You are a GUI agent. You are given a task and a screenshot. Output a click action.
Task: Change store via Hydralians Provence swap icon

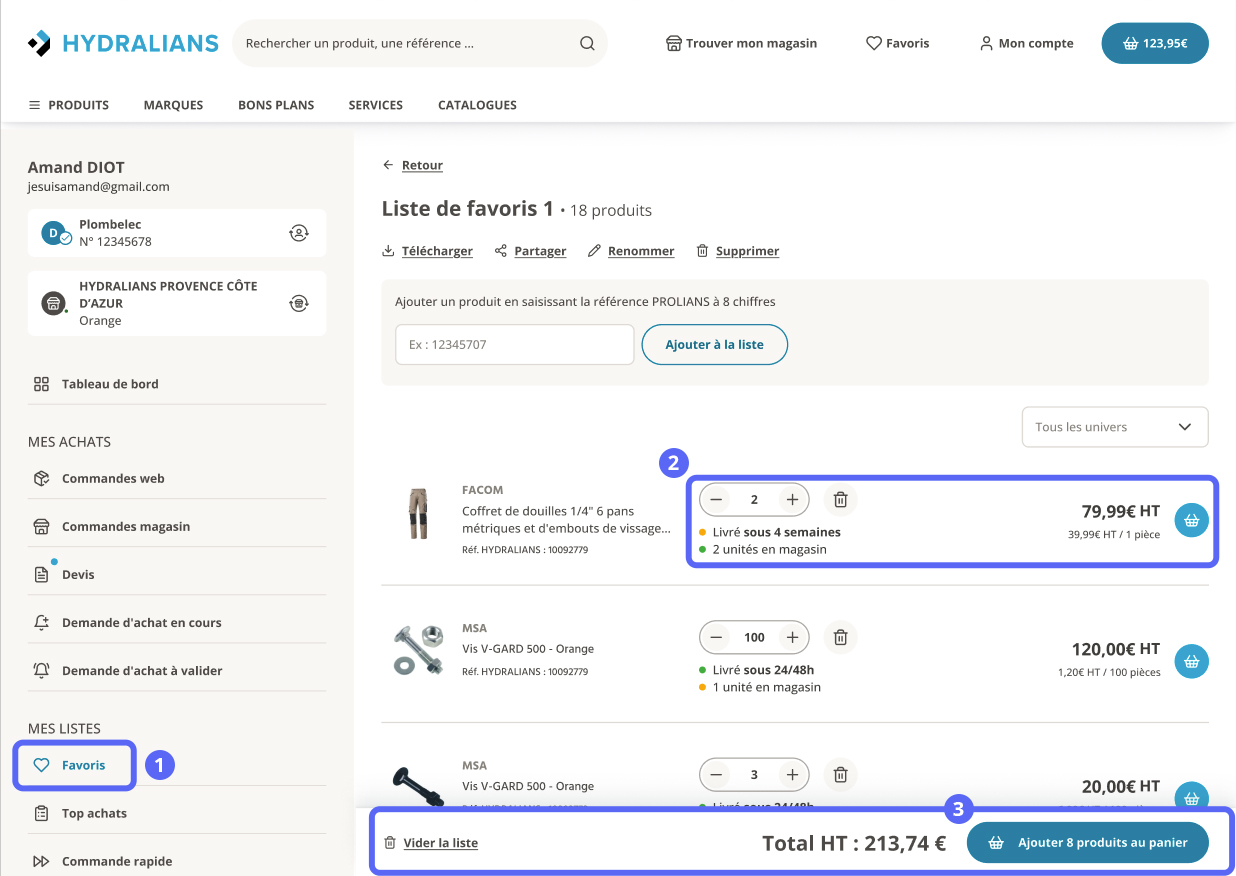coord(298,303)
